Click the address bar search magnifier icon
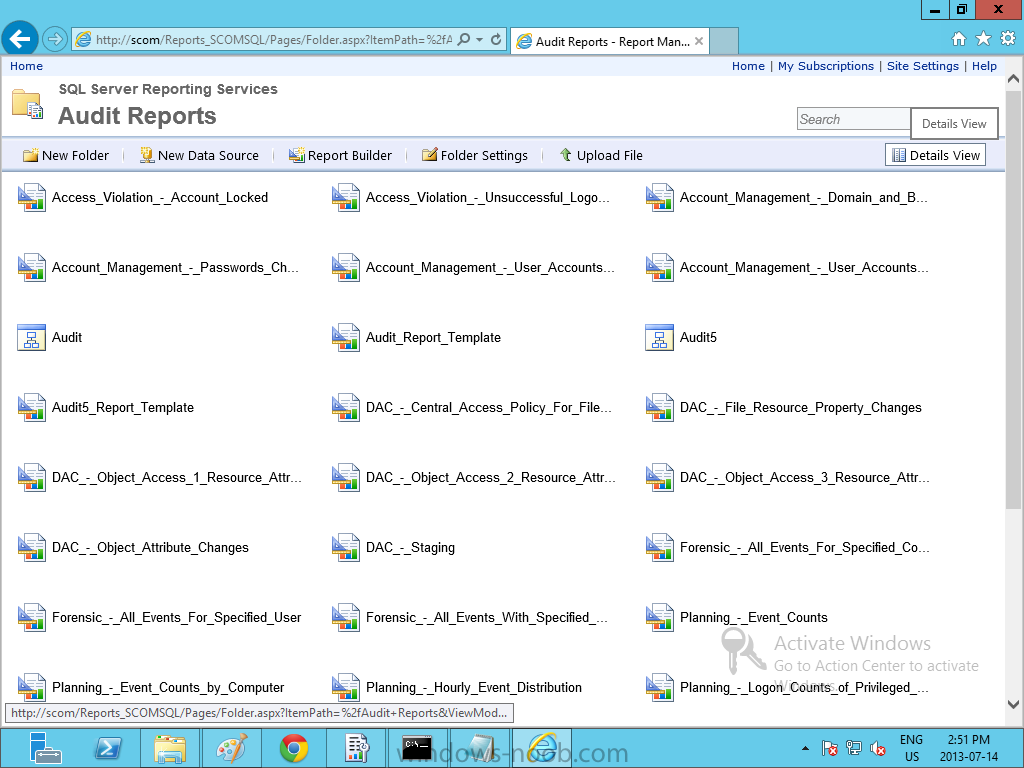Image resolution: width=1024 pixels, height=768 pixels. pos(464,40)
